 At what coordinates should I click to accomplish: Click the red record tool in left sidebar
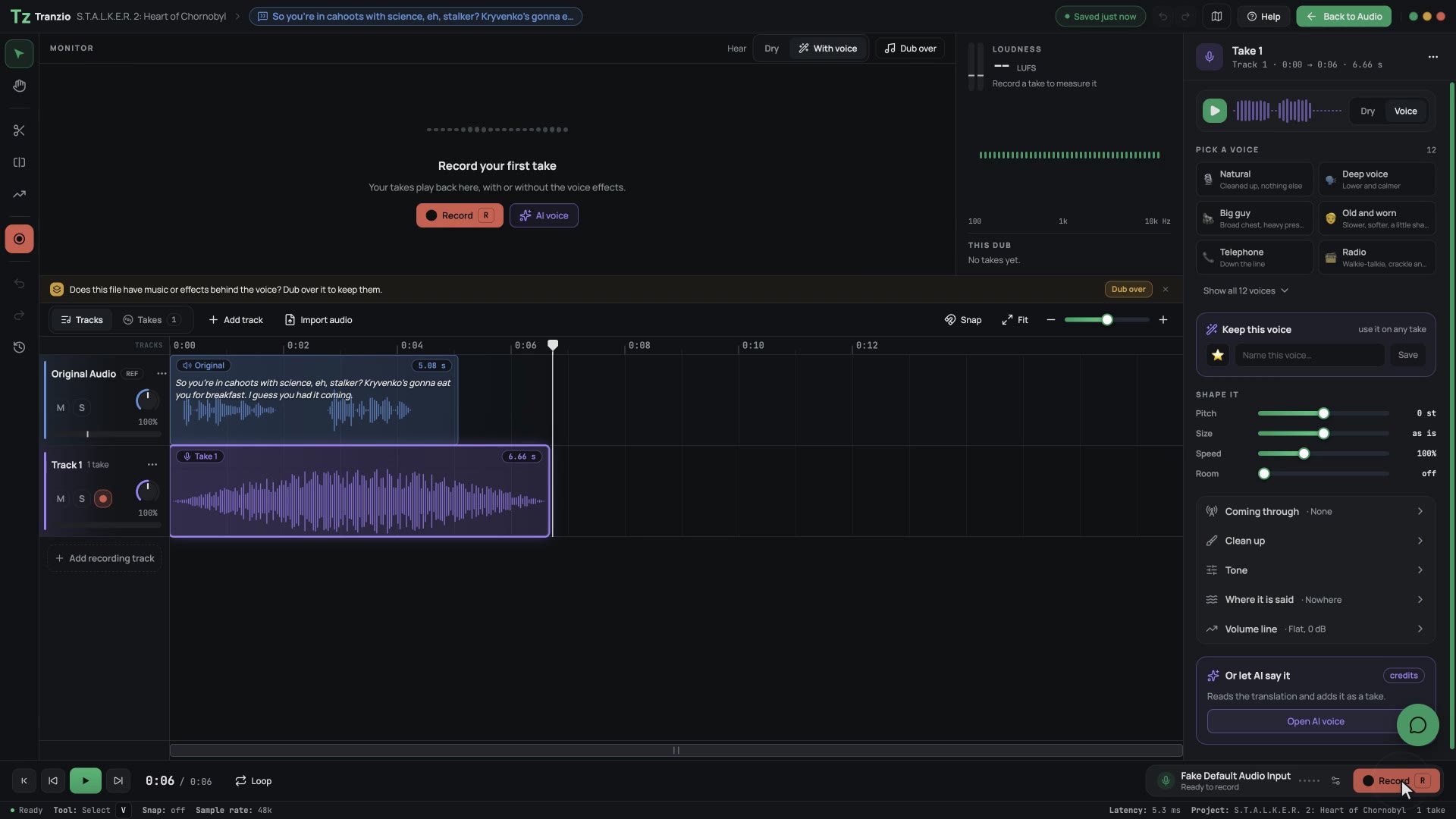(x=19, y=239)
